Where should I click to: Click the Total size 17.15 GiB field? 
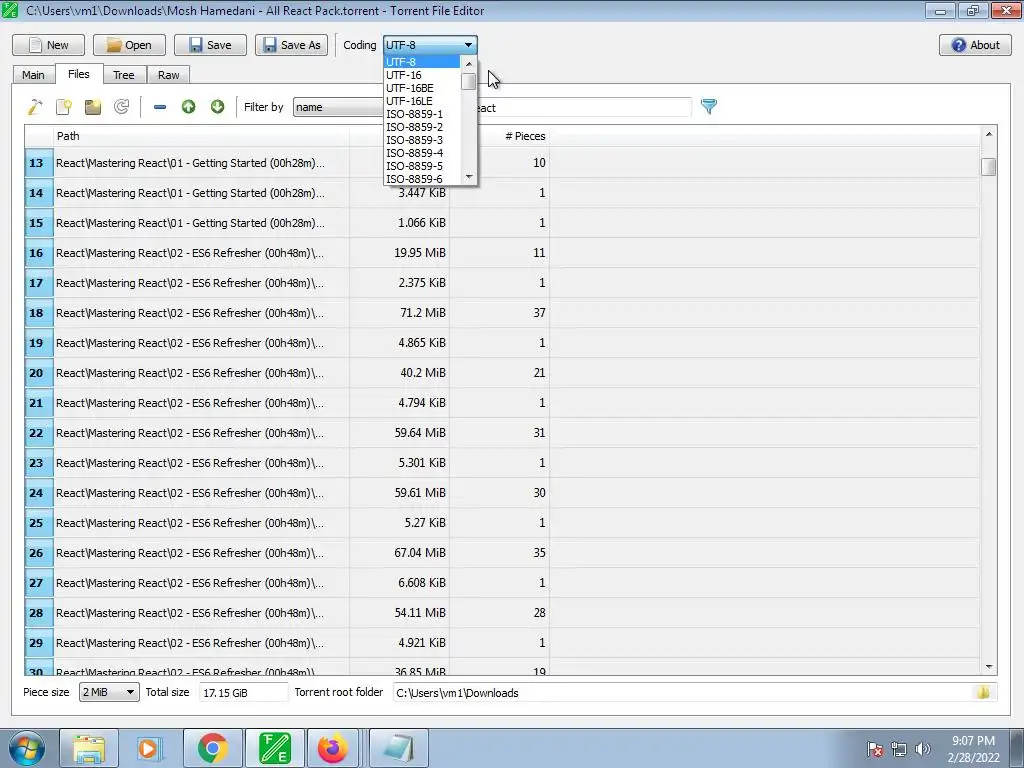(243, 692)
